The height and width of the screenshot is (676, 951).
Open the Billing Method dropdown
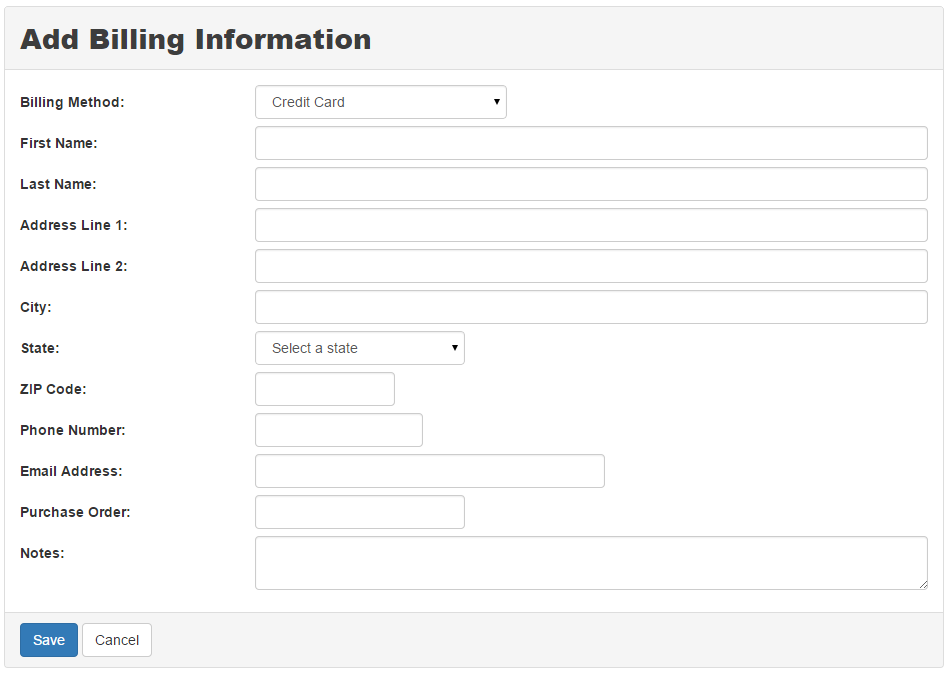pos(380,102)
